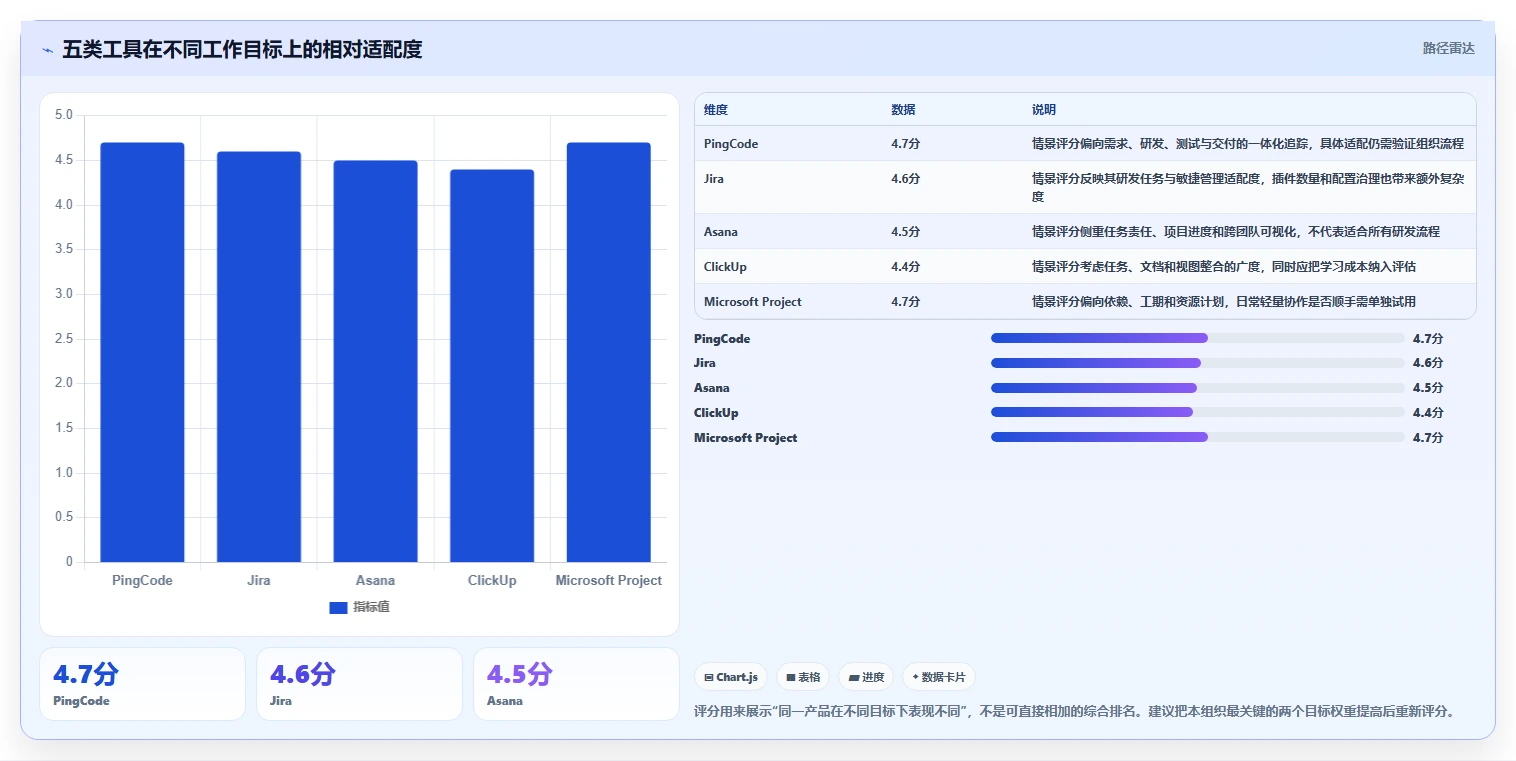Click the 维度 table column header
This screenshot has height=761, width=1516.
(x=716, y=110)
